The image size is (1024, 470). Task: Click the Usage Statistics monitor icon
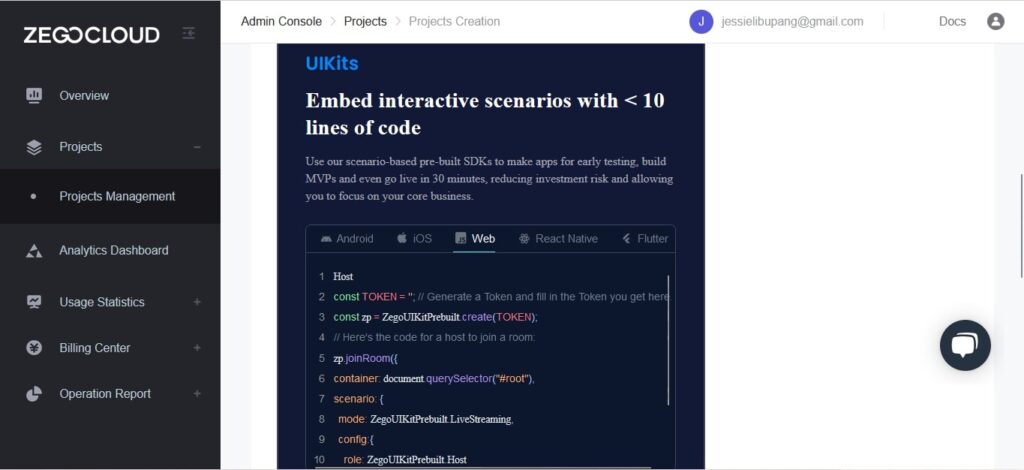pos(34,302)
